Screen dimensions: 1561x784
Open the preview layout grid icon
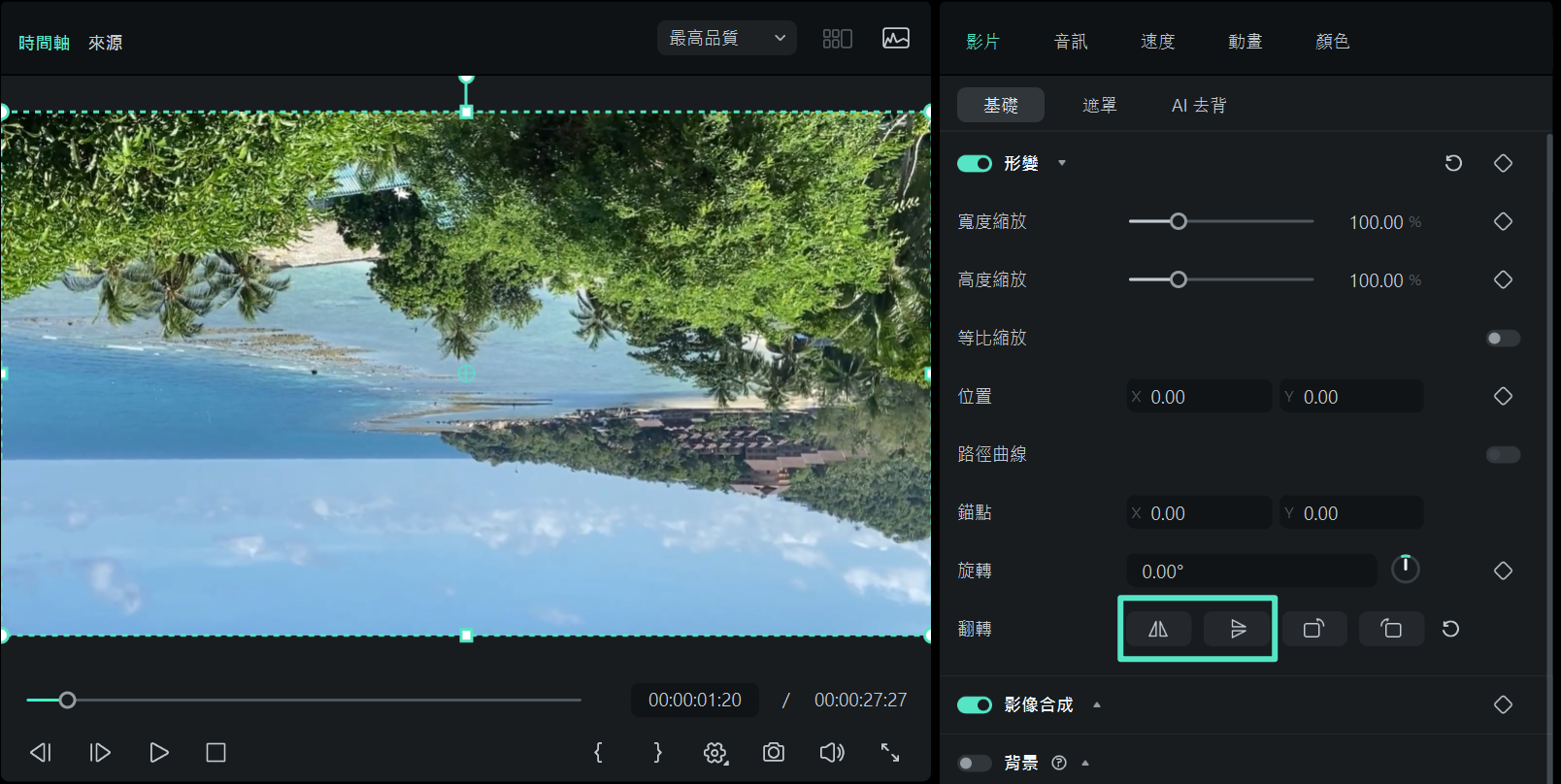838,39
